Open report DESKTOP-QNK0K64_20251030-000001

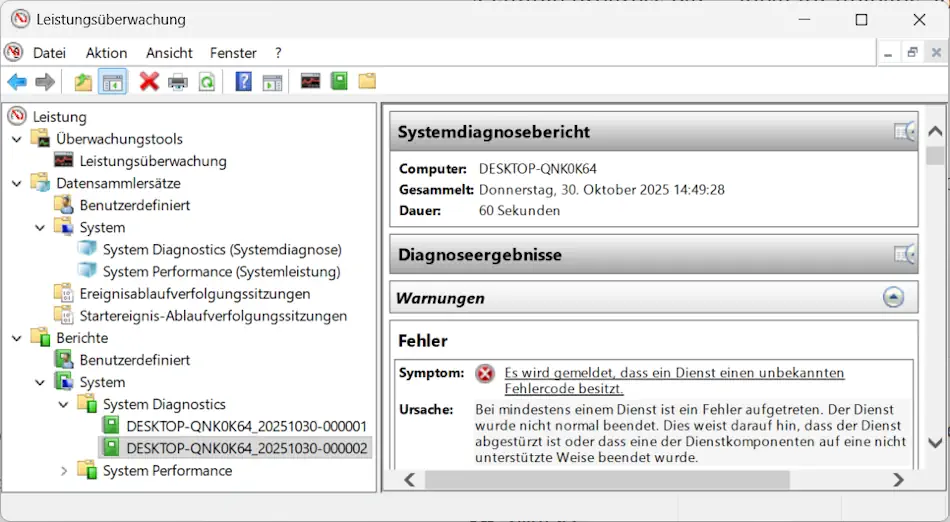(246, 426)
